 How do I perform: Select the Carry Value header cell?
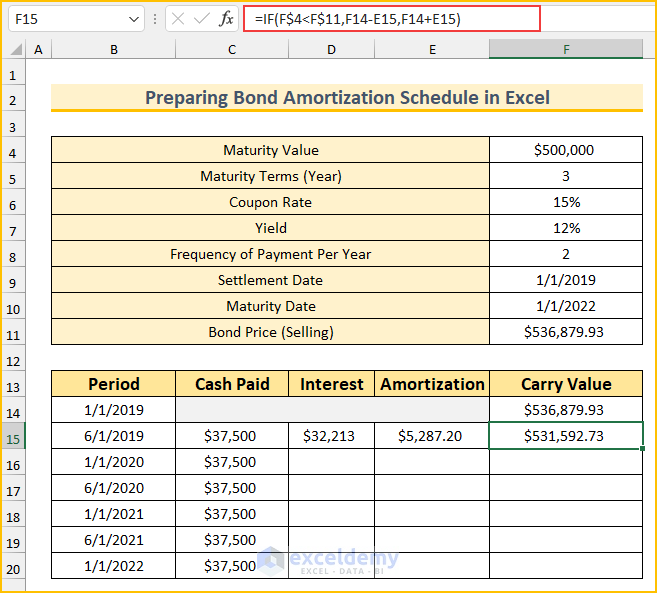point(566,384)
